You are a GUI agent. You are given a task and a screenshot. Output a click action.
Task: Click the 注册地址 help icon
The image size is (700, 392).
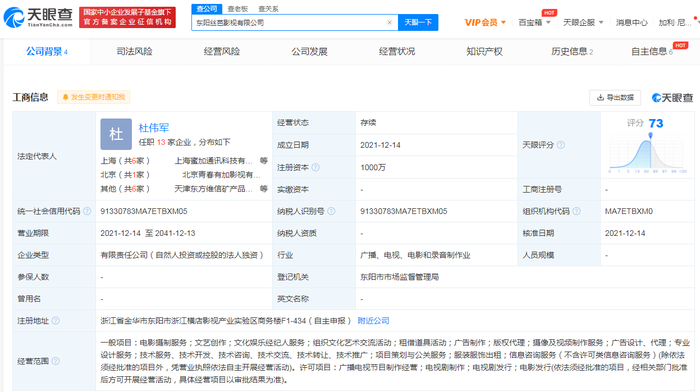tap(56, 321)
